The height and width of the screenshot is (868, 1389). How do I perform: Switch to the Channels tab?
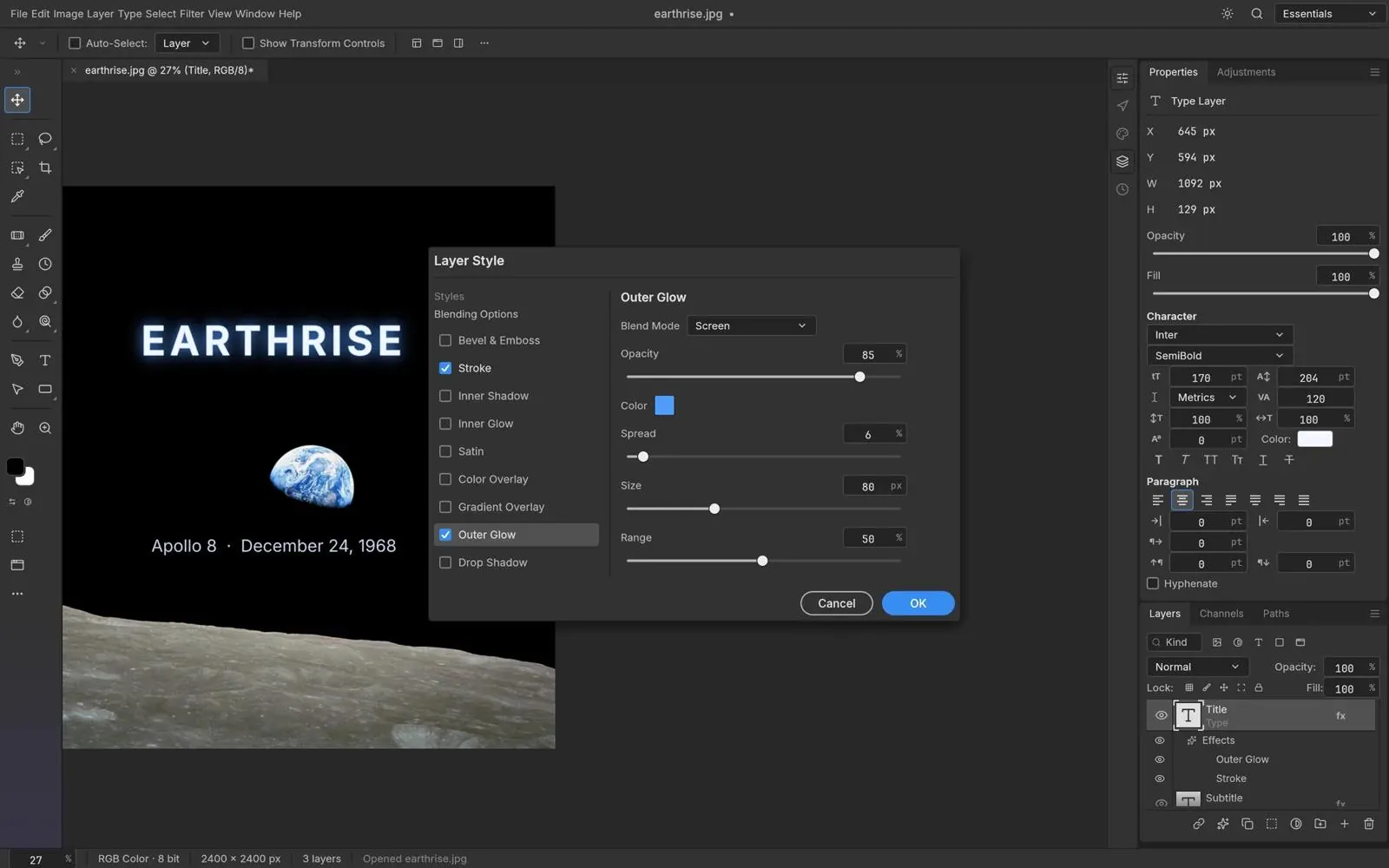[1221, 614]
